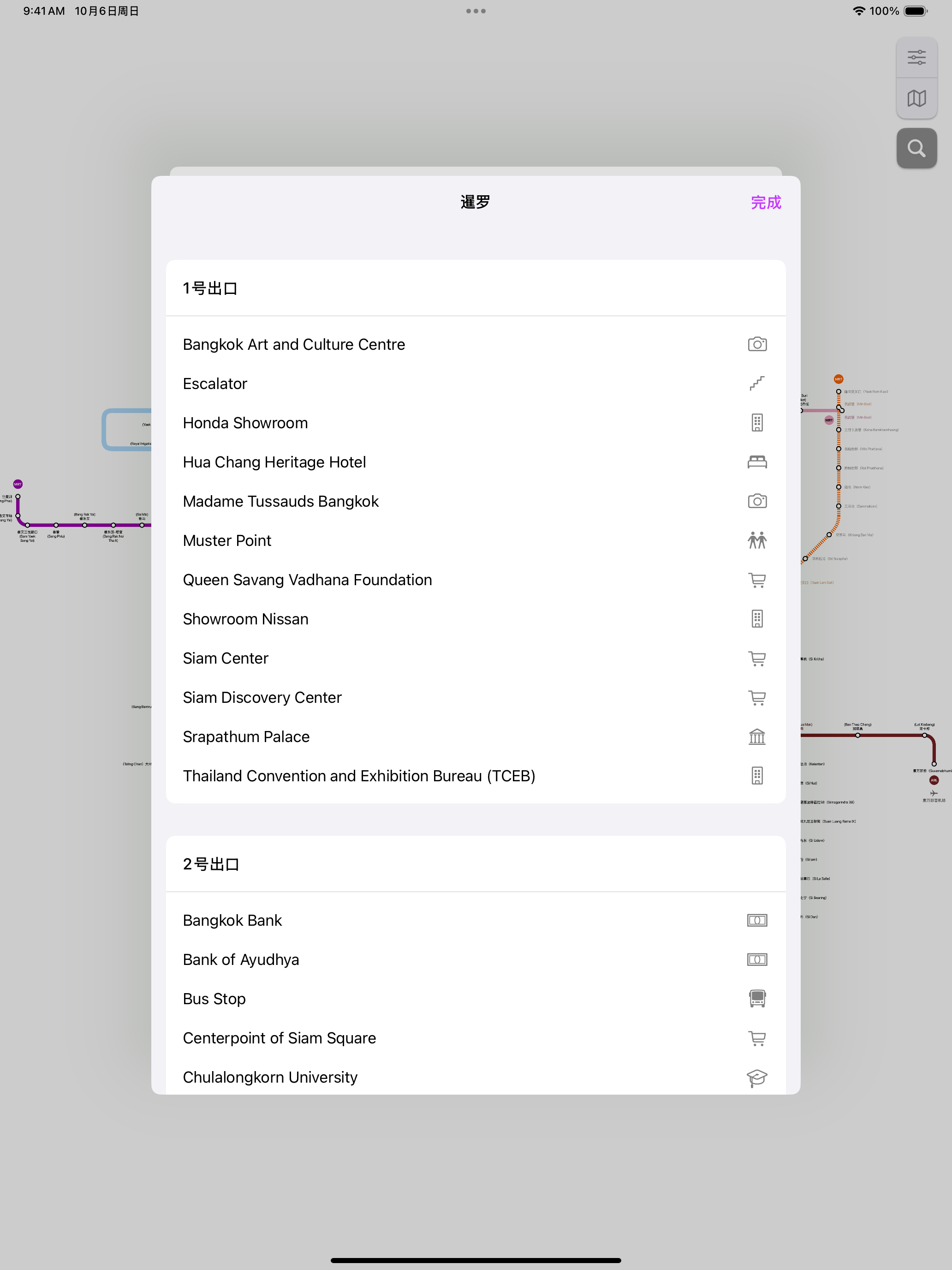The height and width of the screenshot is (1270, 952).
Task: Tap the home indicator bar at bottom
Action: coord(476,1260)
